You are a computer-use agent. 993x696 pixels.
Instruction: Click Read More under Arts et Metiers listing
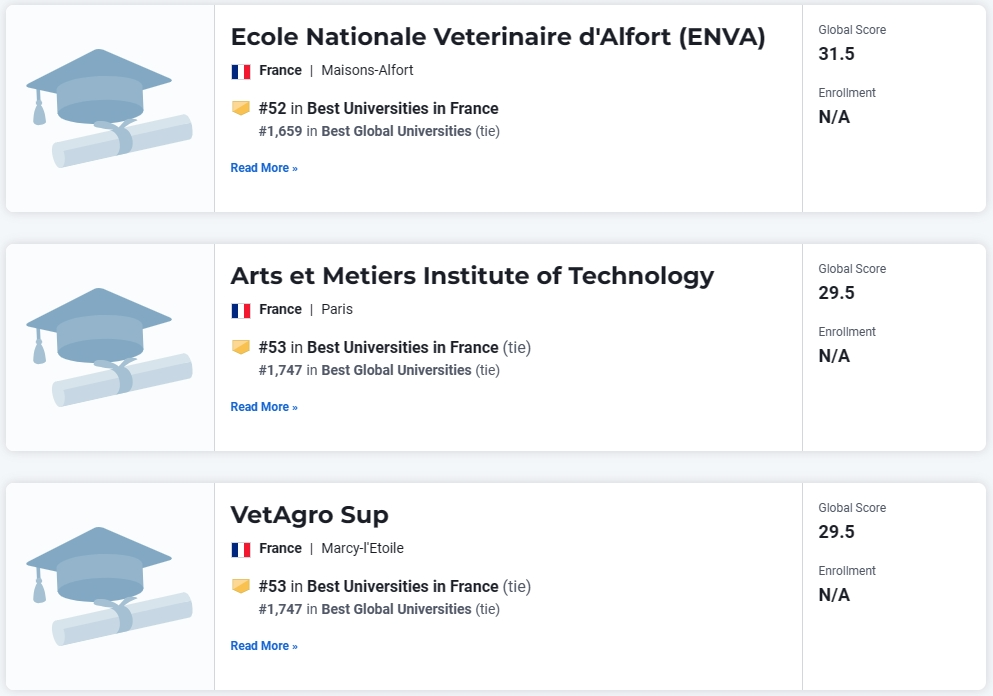pos(264,407)
